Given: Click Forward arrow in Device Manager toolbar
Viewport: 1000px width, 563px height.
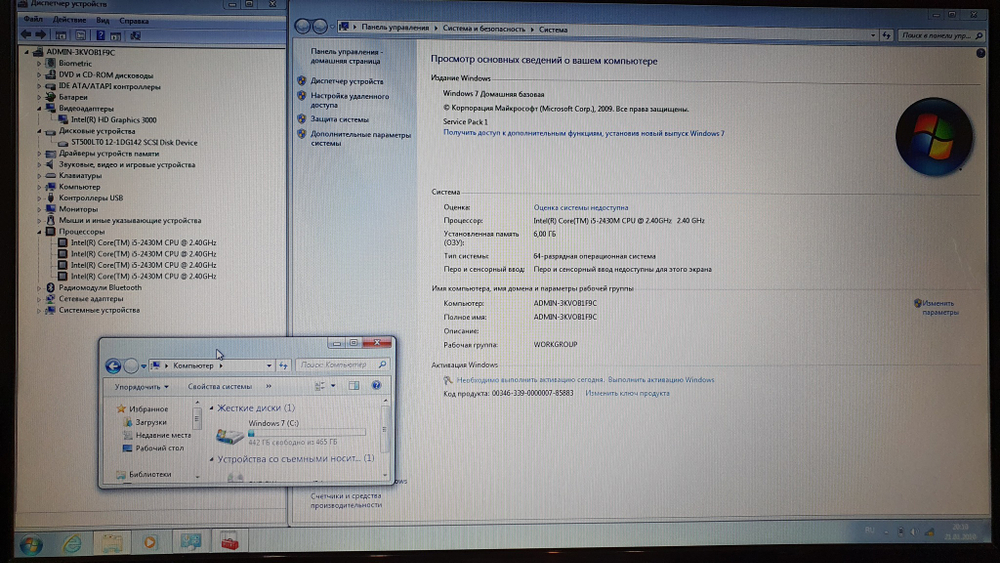Looking at the screenshot, I should point(40,34).
